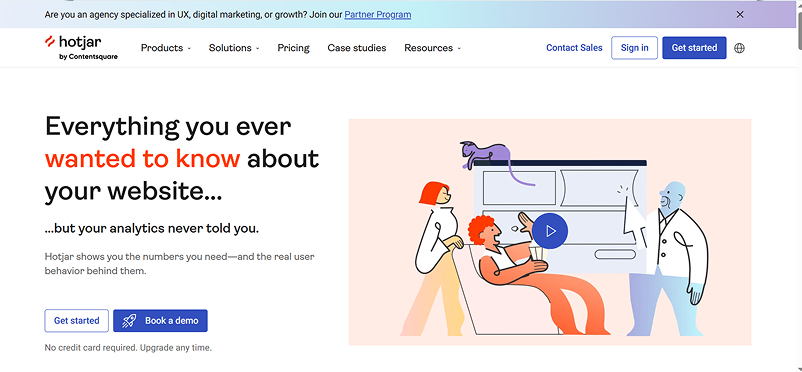The width and height of the screenshot is (802, 372).
Task: Click the Book a demo button
Action: click(160, 321)
